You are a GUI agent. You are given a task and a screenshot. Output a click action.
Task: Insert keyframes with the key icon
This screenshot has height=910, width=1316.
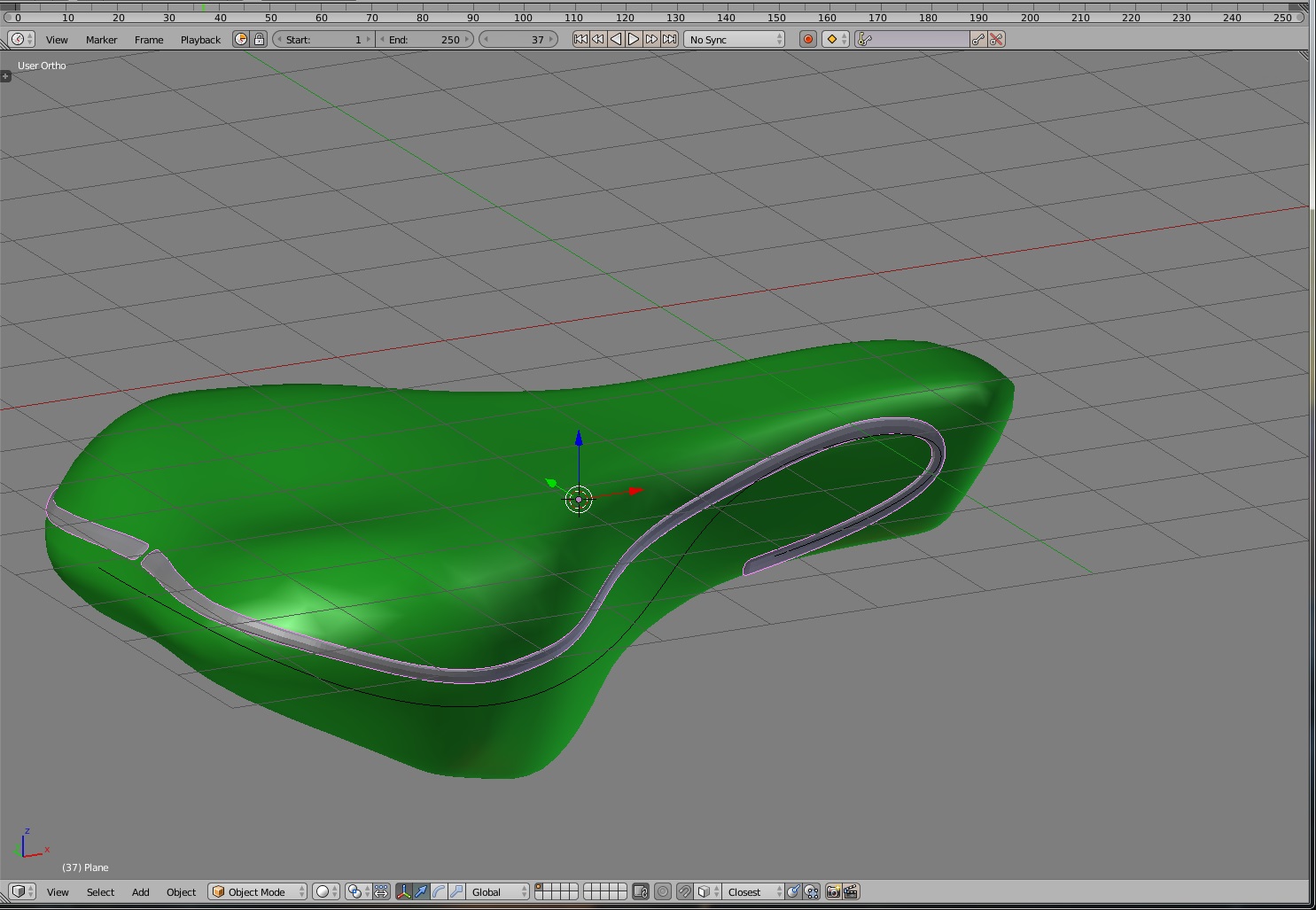(977, 39)
